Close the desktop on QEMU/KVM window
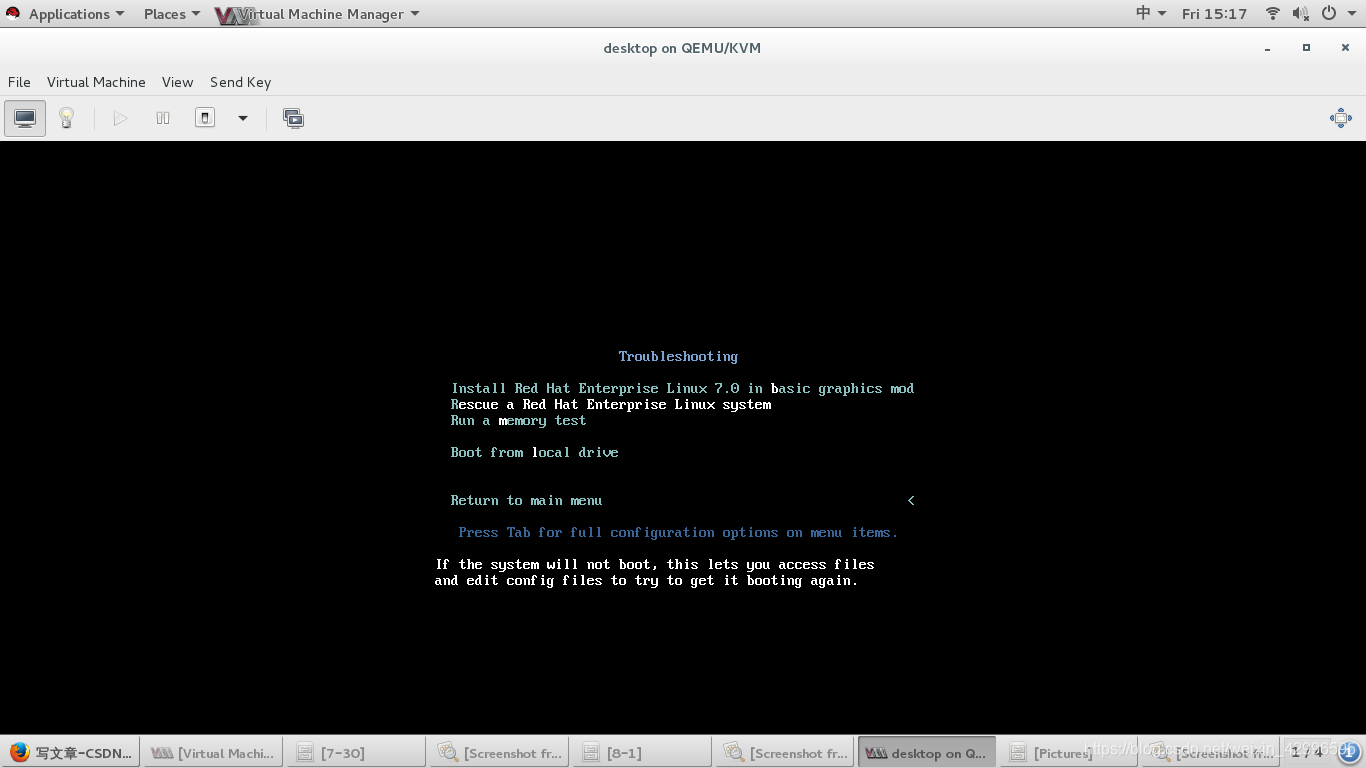Viewport: 1366px width, 768px height. click(x=1345, y=48)
